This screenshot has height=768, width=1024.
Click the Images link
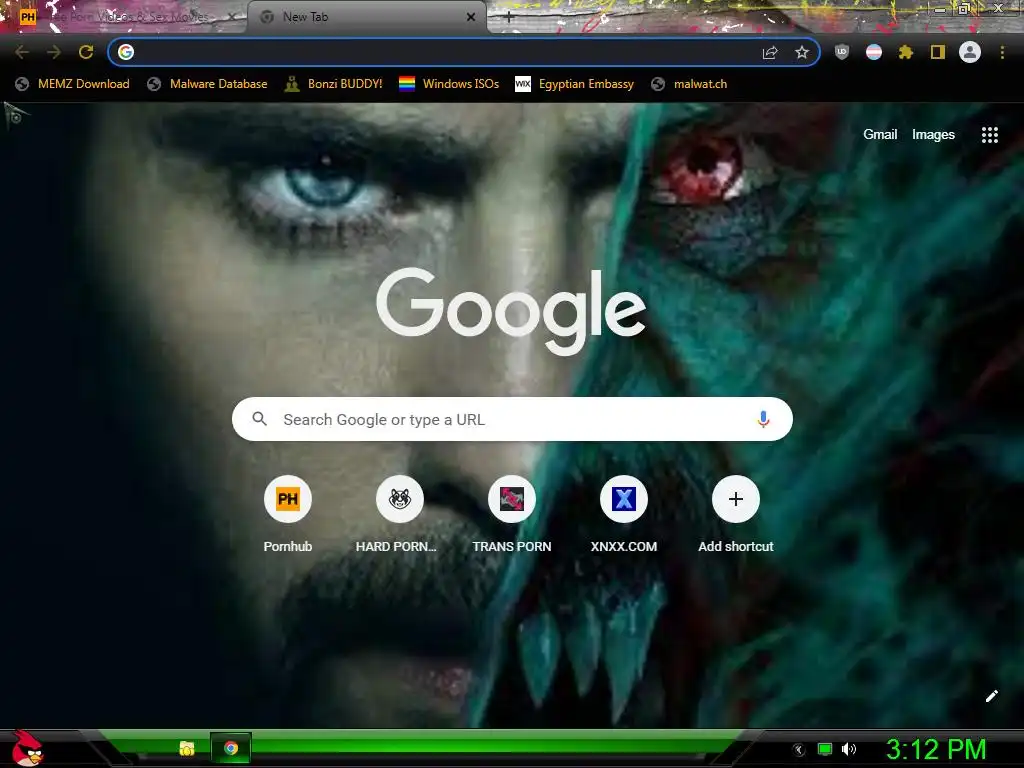[x=933, y=135]
